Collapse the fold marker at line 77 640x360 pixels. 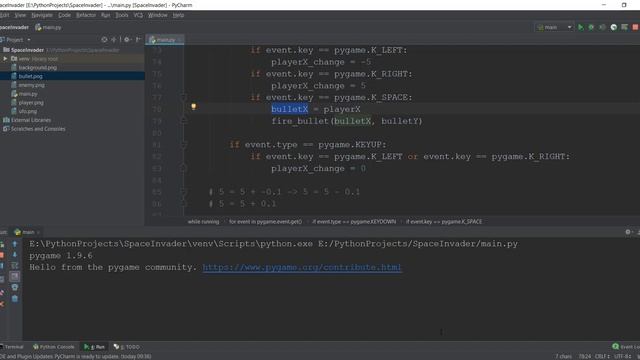(184, 97)
